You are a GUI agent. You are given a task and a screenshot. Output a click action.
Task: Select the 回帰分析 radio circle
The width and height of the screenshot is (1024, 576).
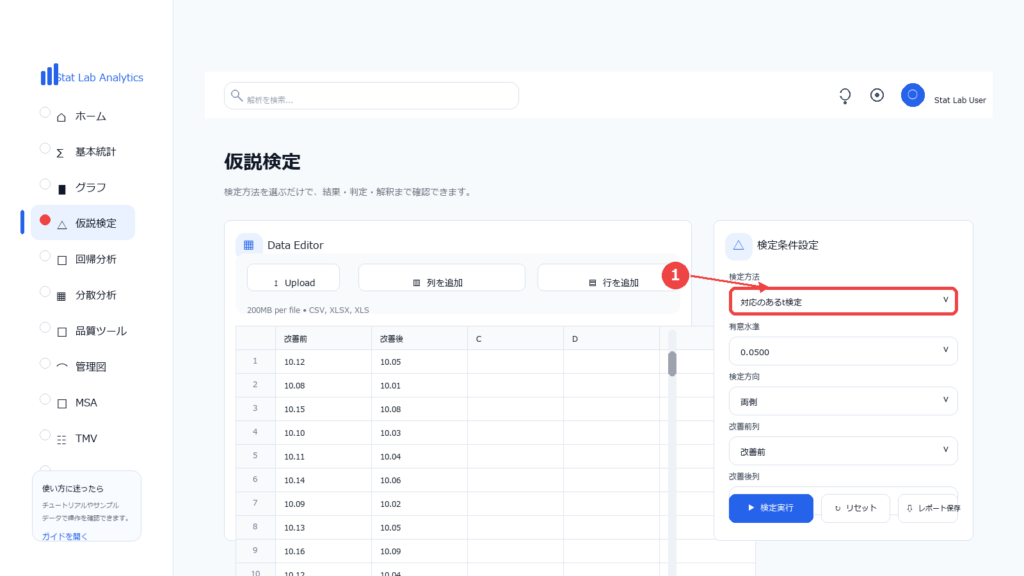[x=45, y=256]
